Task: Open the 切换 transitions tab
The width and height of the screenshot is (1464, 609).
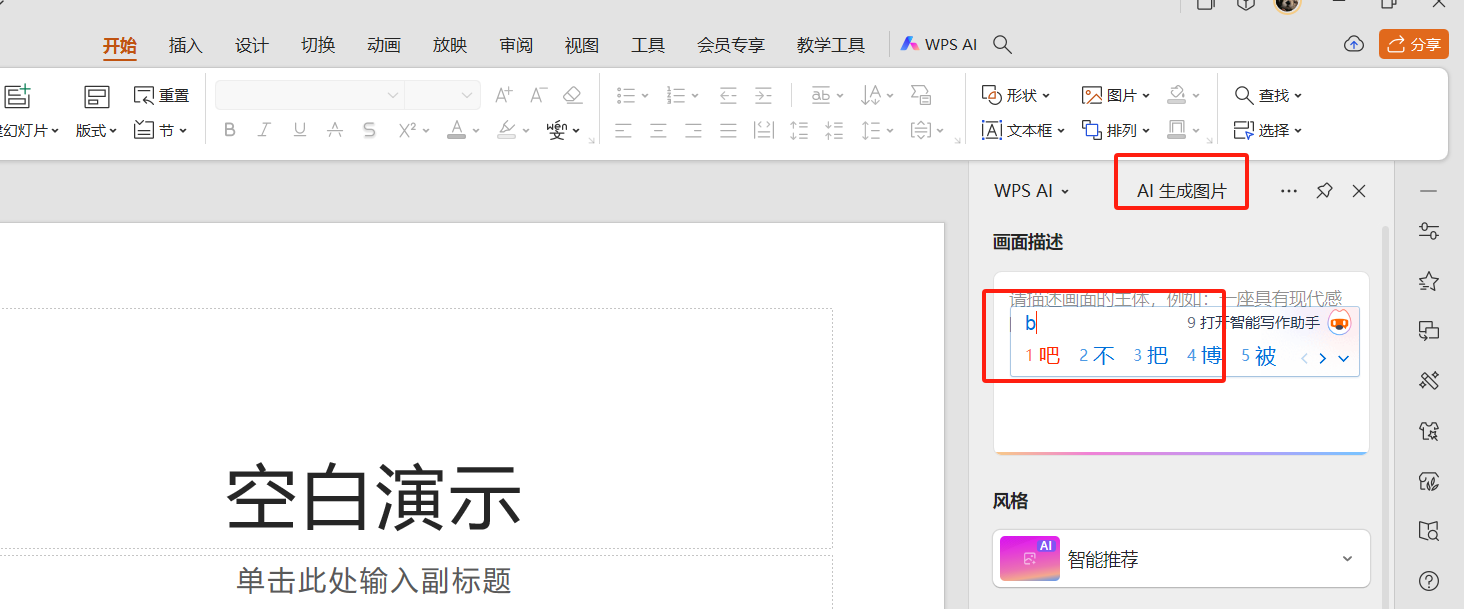Action: 318,45
